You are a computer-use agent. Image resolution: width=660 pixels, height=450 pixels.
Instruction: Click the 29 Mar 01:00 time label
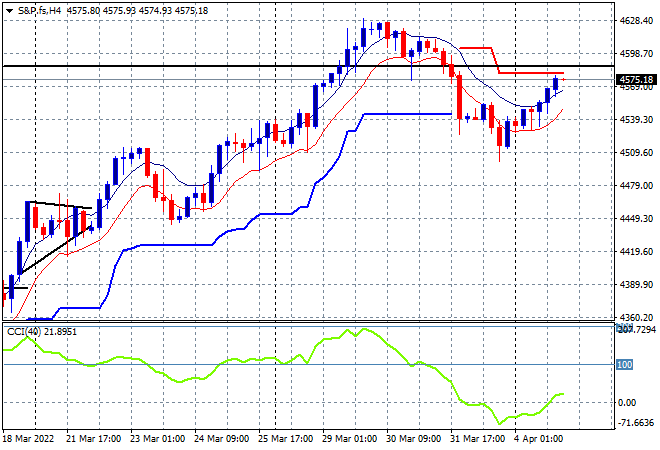pos(349,439)
